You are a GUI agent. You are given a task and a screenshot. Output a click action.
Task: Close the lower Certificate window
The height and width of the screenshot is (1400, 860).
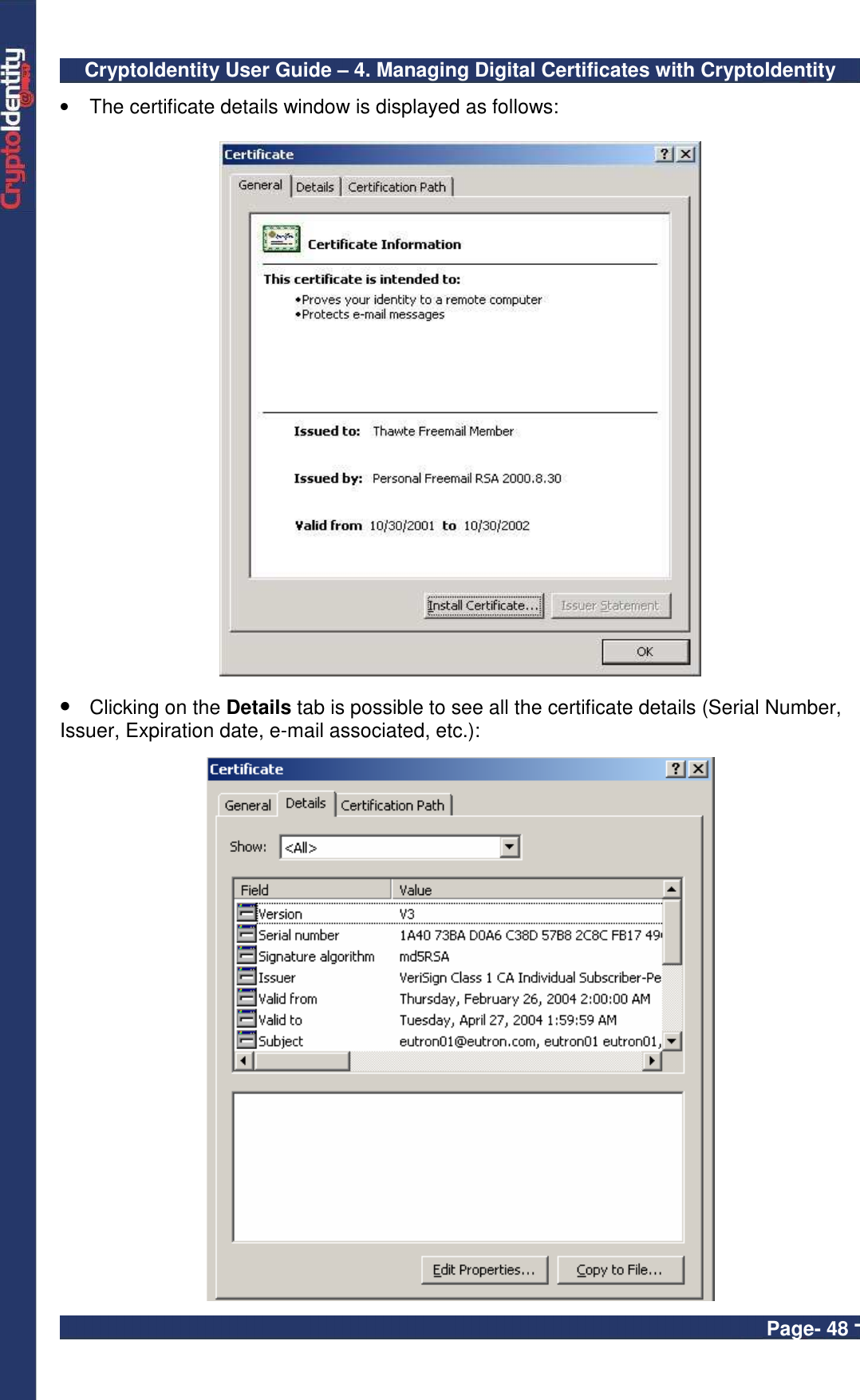pyautogui.click(x=698, y=768)
